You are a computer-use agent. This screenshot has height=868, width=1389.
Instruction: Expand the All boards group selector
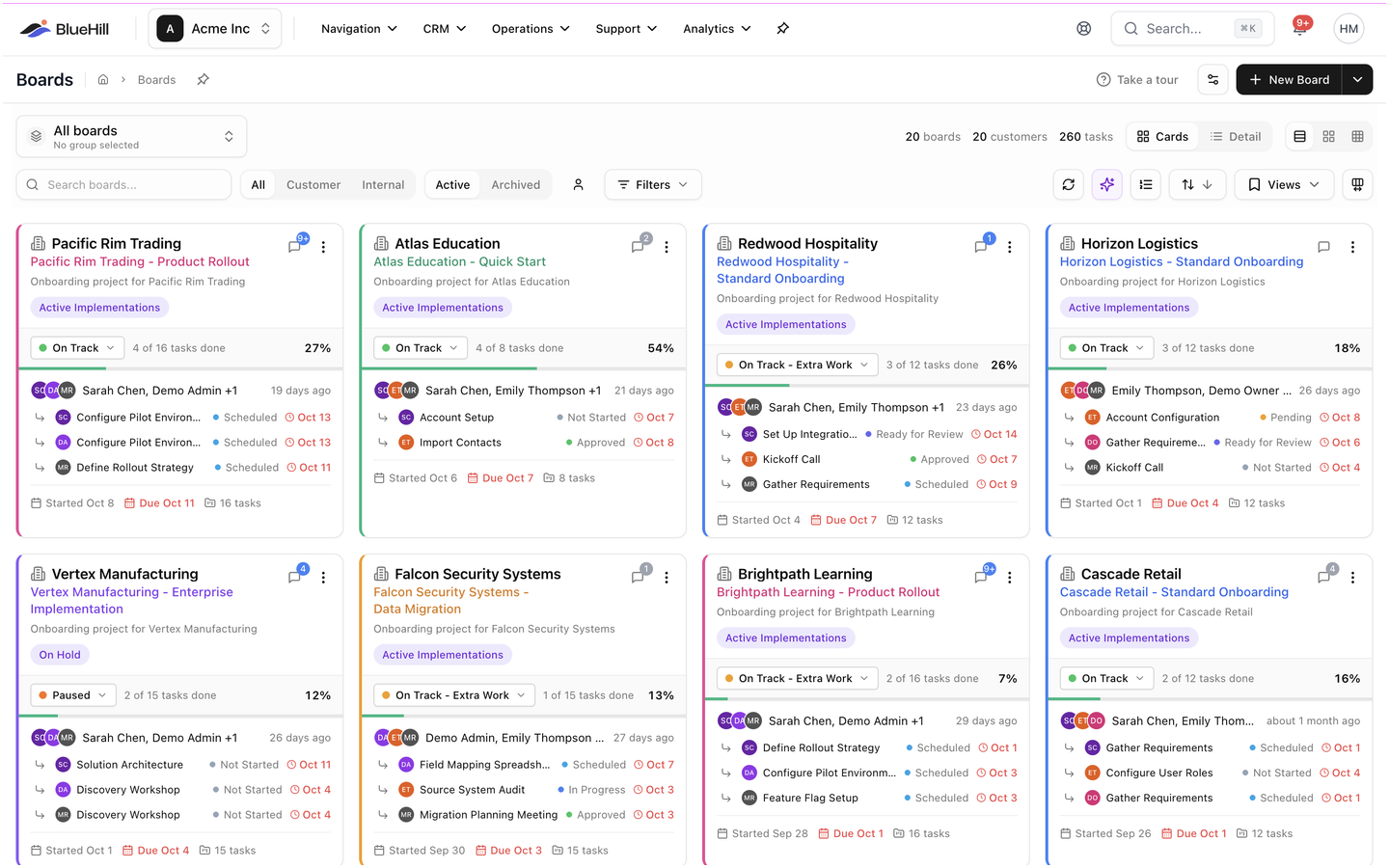[x=131, y=137]
